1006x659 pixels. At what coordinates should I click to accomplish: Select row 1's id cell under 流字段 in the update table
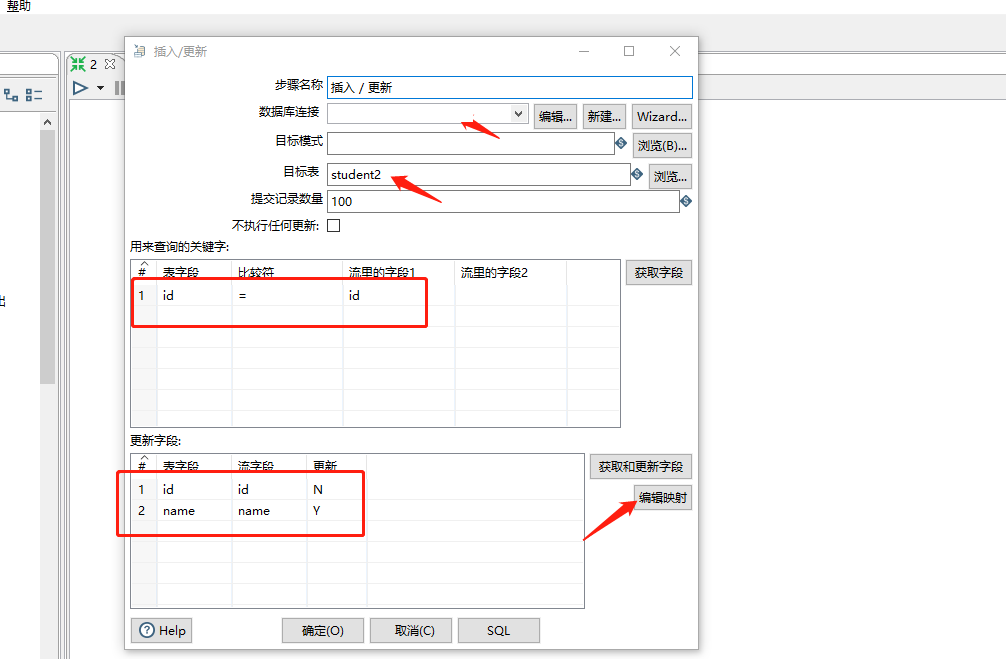pos(269,490)
